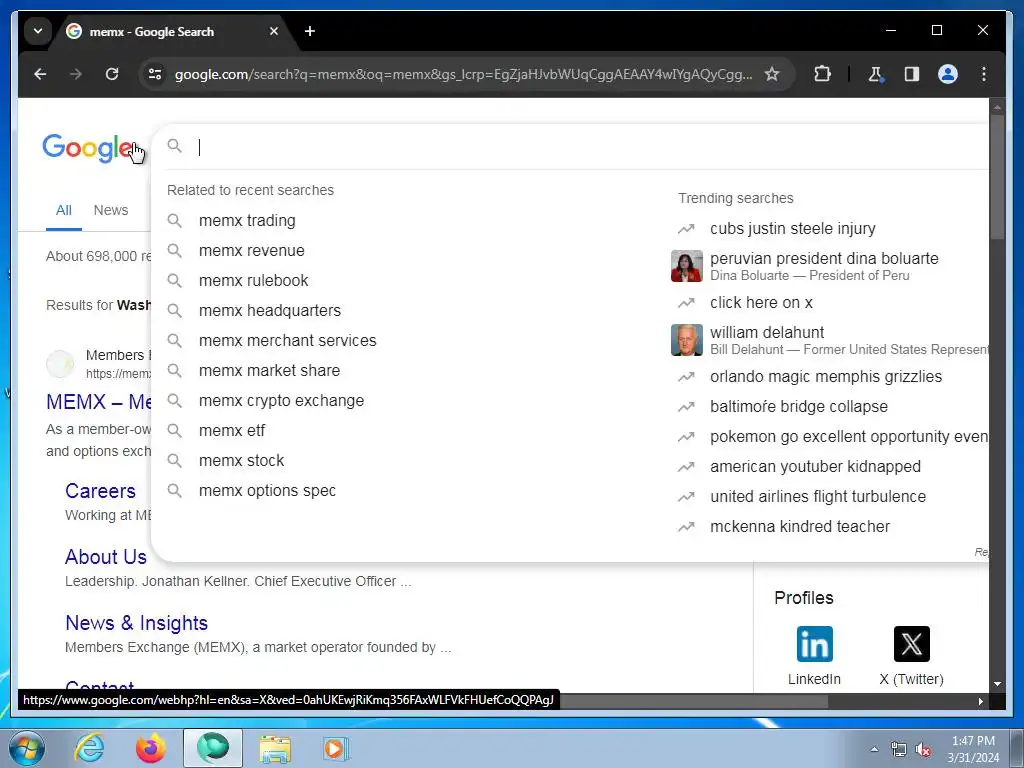The height and width of the screenshot is (768, 1024).
Task: Click the vertical scrollbar thumb
Action: pos(997,176)
